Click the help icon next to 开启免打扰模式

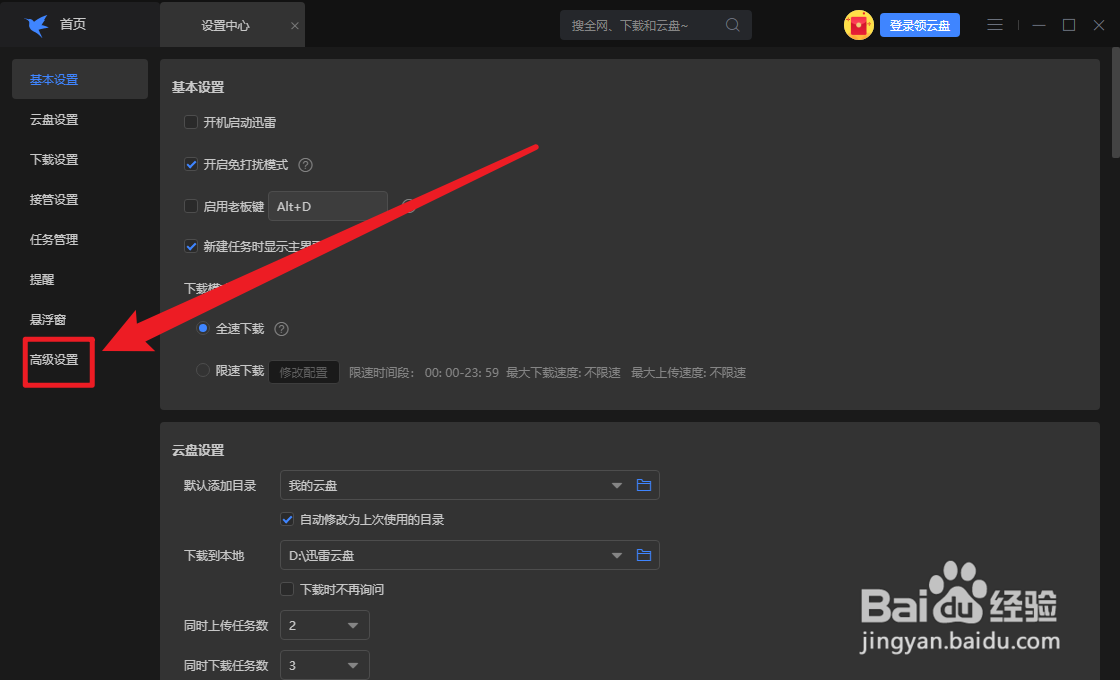[x=303, y=164]
